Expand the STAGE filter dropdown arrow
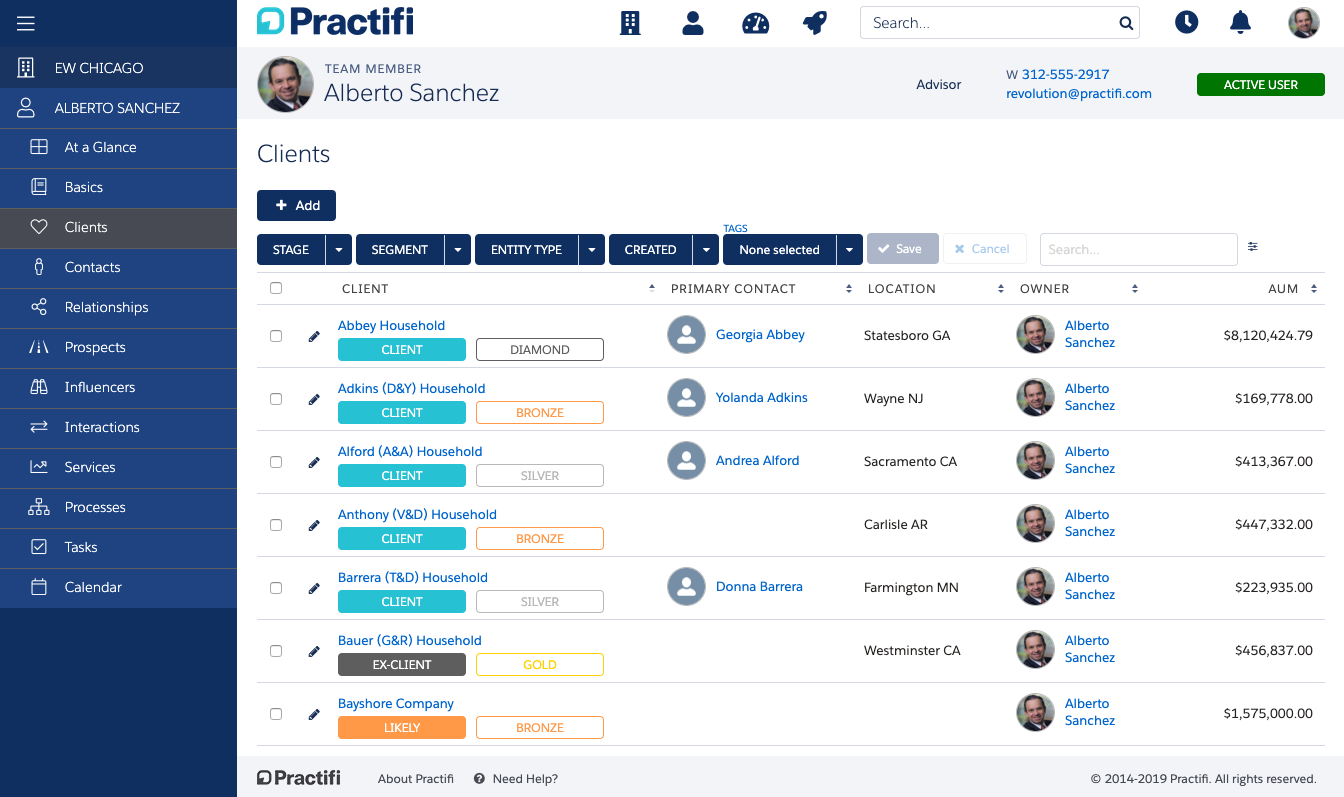This screenshot has height=797, width=1344. point(337,249)
